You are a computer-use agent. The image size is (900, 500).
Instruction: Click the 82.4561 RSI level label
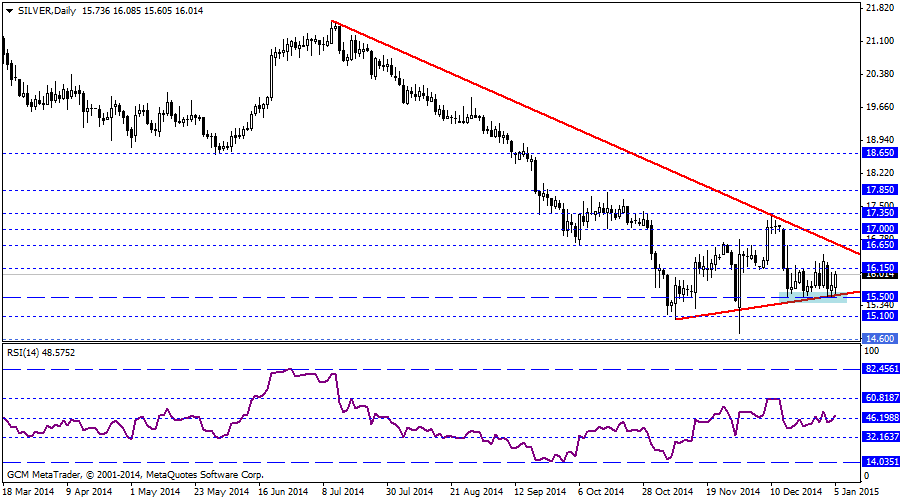tap(879, 369)
